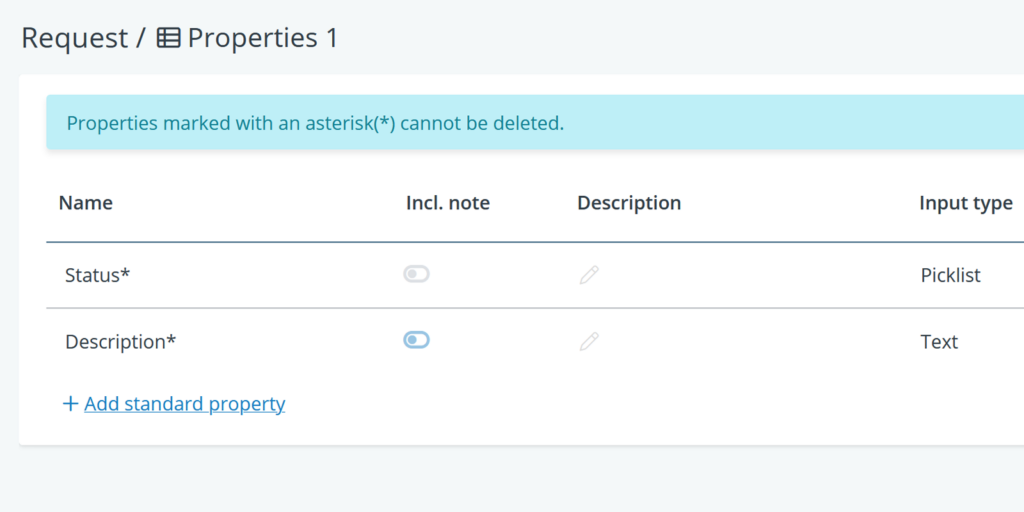The height and width of the screenshot is (512, 1024).
Task: Click the Input type column header
Action: tap(965, 203)
